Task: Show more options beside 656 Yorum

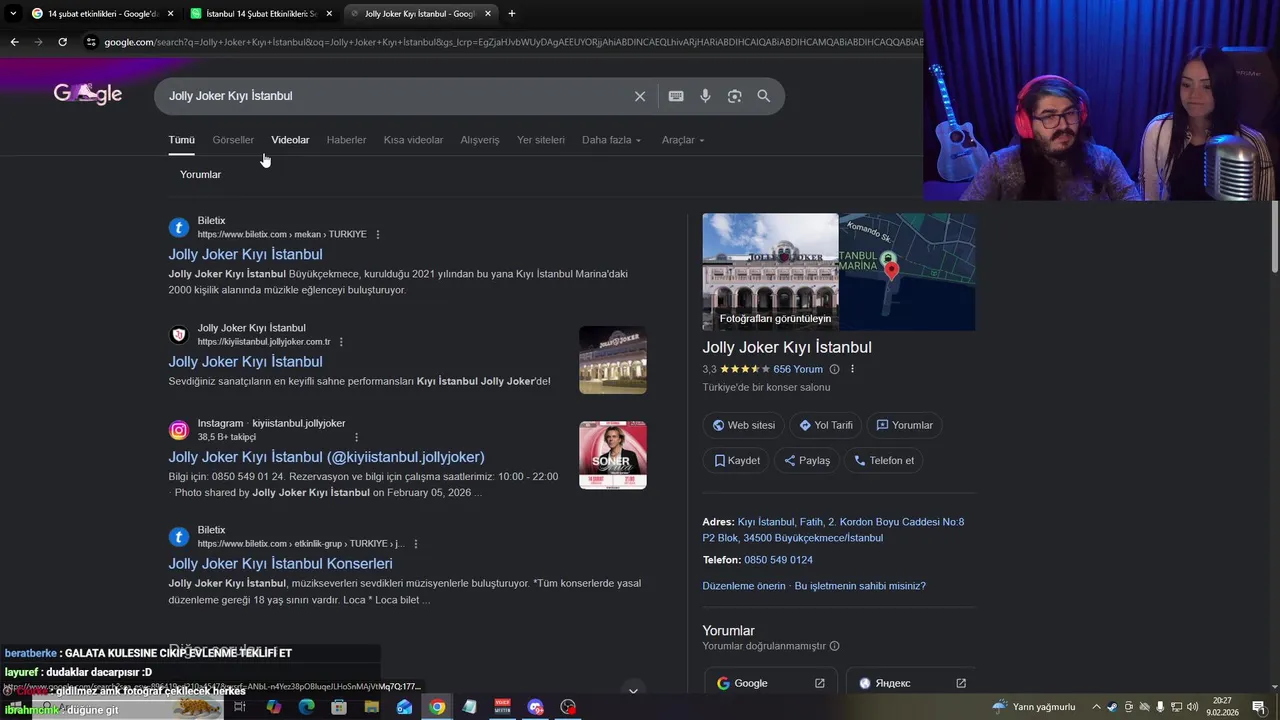Action: tap(852, 369)
